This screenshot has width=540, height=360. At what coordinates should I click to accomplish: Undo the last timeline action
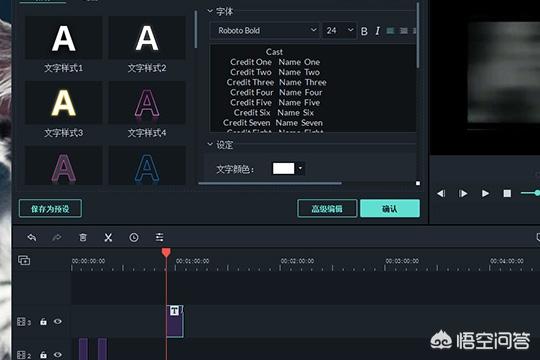32,237
